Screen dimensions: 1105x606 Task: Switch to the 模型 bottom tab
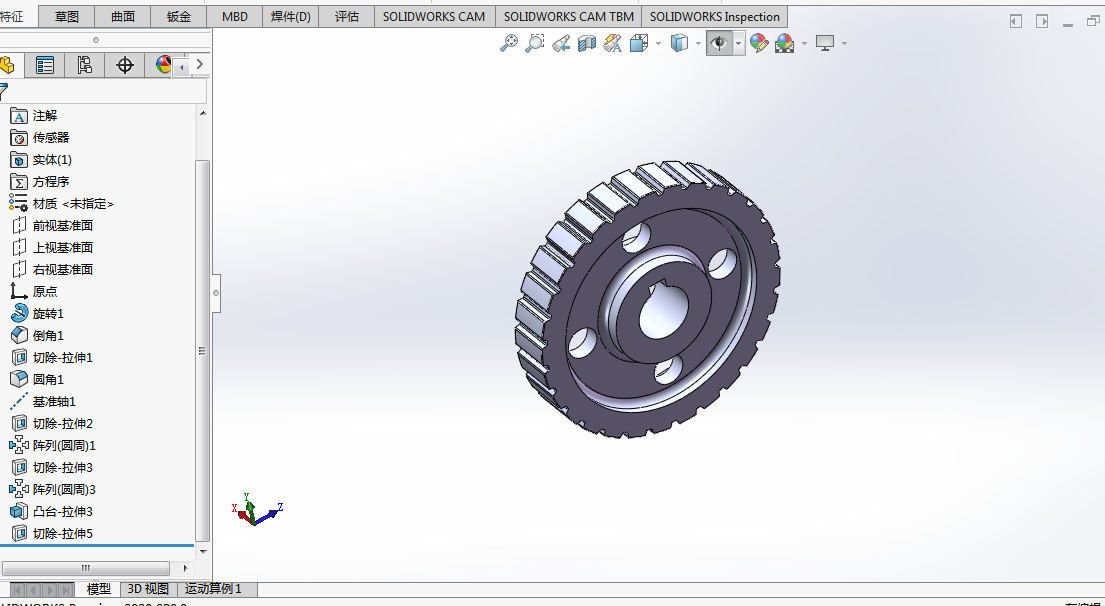click(x=99, y=589)
